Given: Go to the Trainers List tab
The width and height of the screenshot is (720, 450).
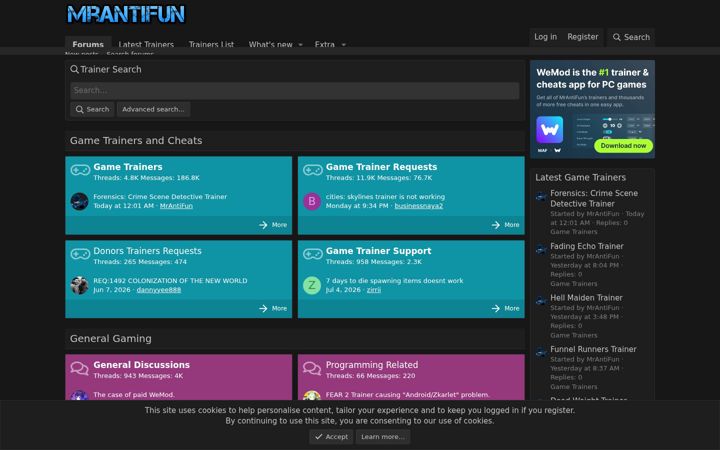Looking at the screenshot, I should pyautogui.click(x=211, y=44).
